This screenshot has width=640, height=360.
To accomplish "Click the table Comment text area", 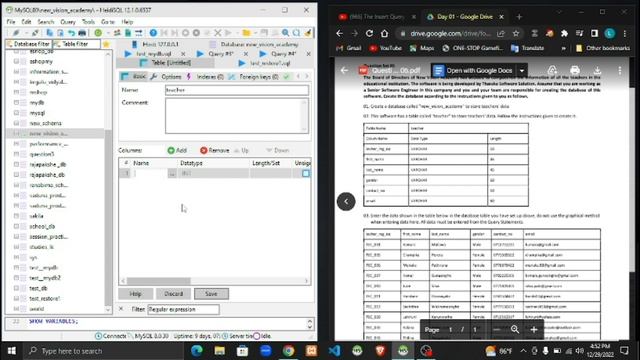I will pyautogui.click(x=237, y=116).
